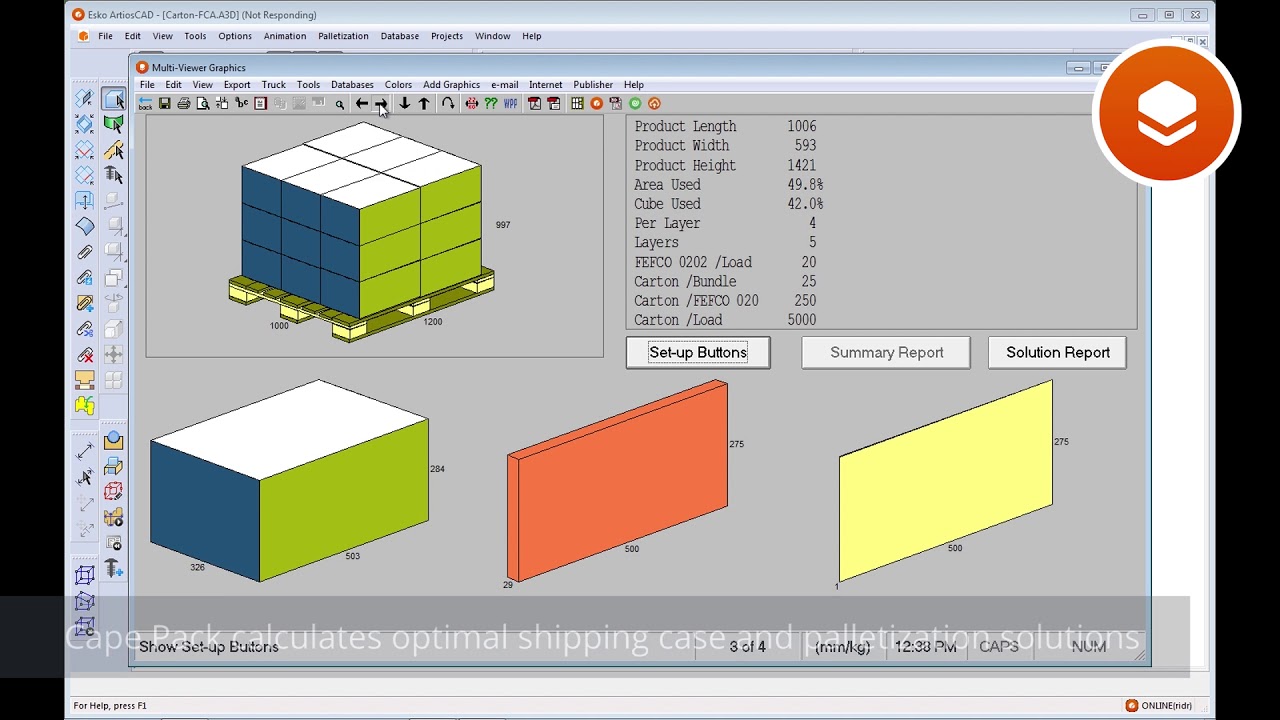
Task: Open the Databases menu in Multi-Viewer
Action: pyautogui.click(x=352, y=85)
